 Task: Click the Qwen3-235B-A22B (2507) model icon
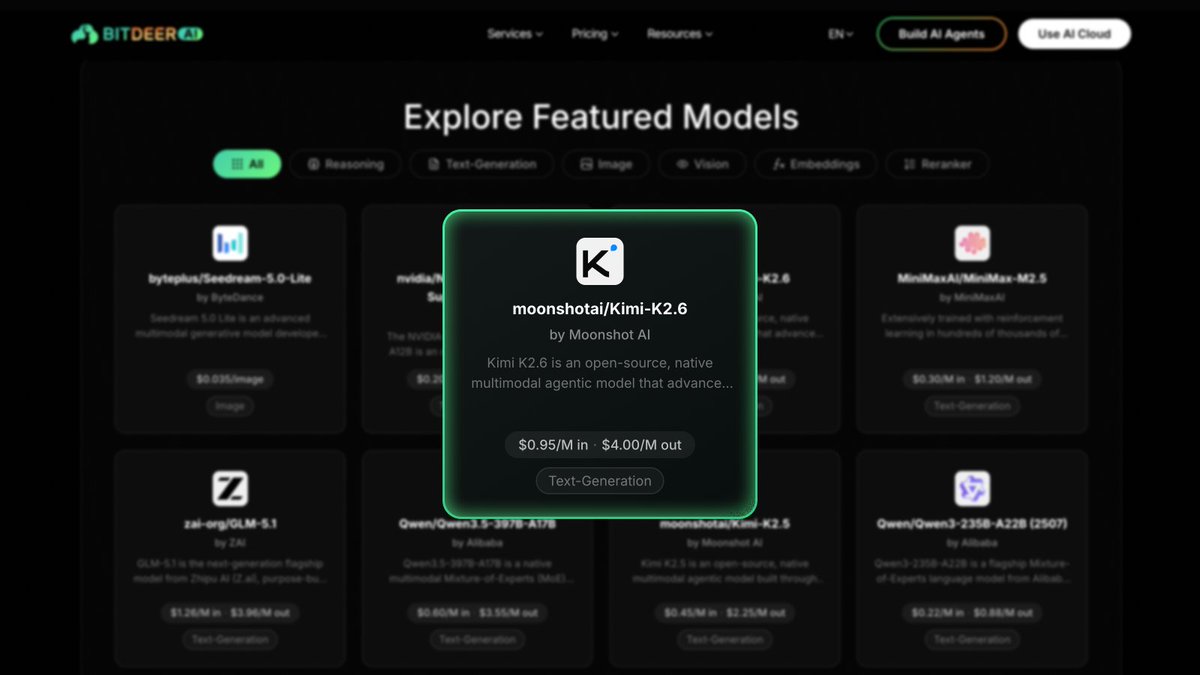972,489
